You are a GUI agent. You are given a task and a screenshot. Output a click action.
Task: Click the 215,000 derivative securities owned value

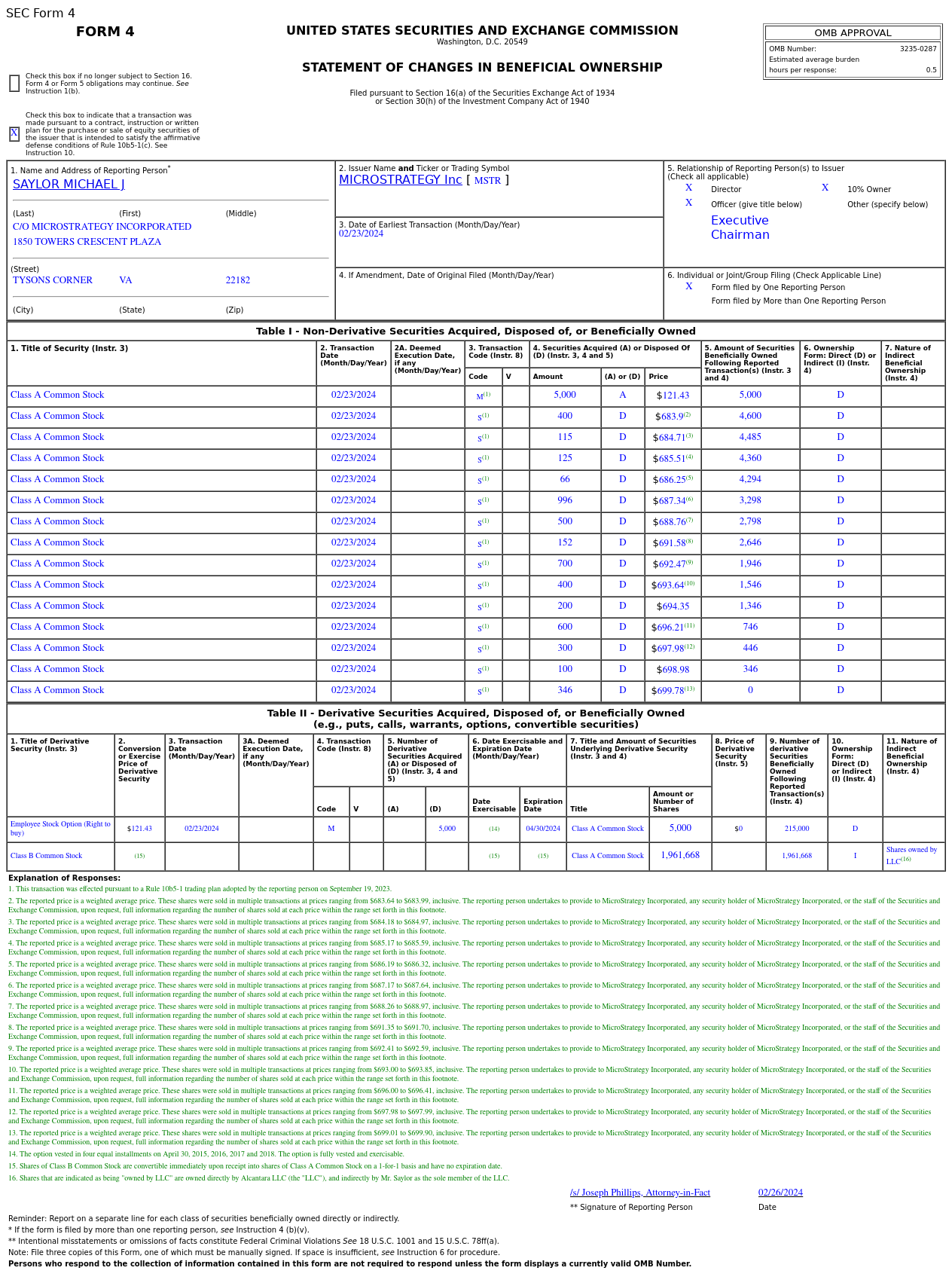point(797,829)
